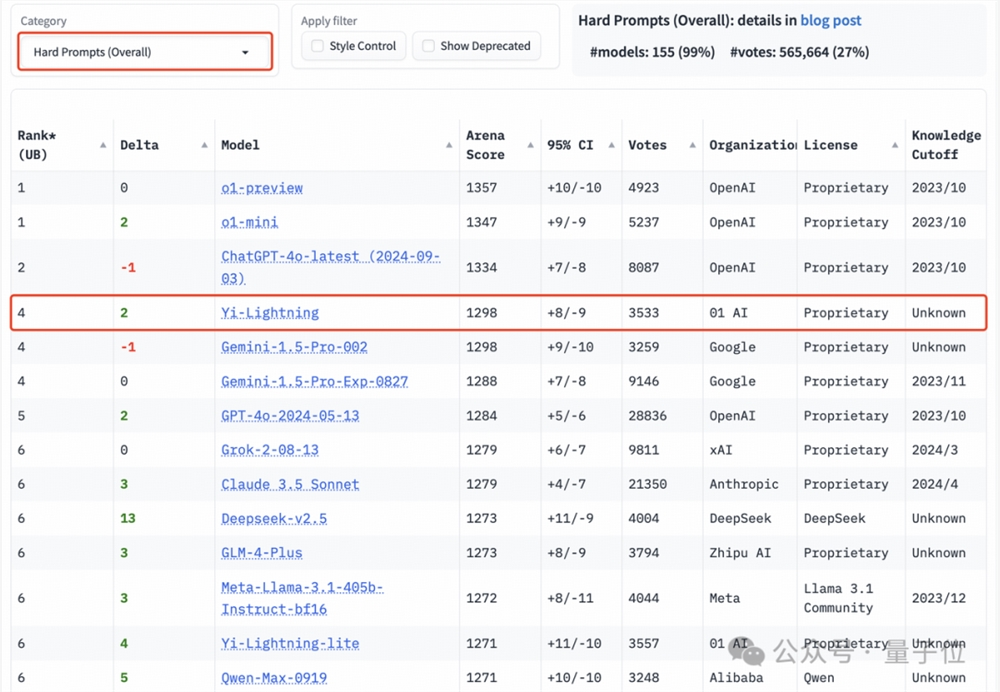Open the Grok-2-08-13 model link

click(x=270, y=450)
